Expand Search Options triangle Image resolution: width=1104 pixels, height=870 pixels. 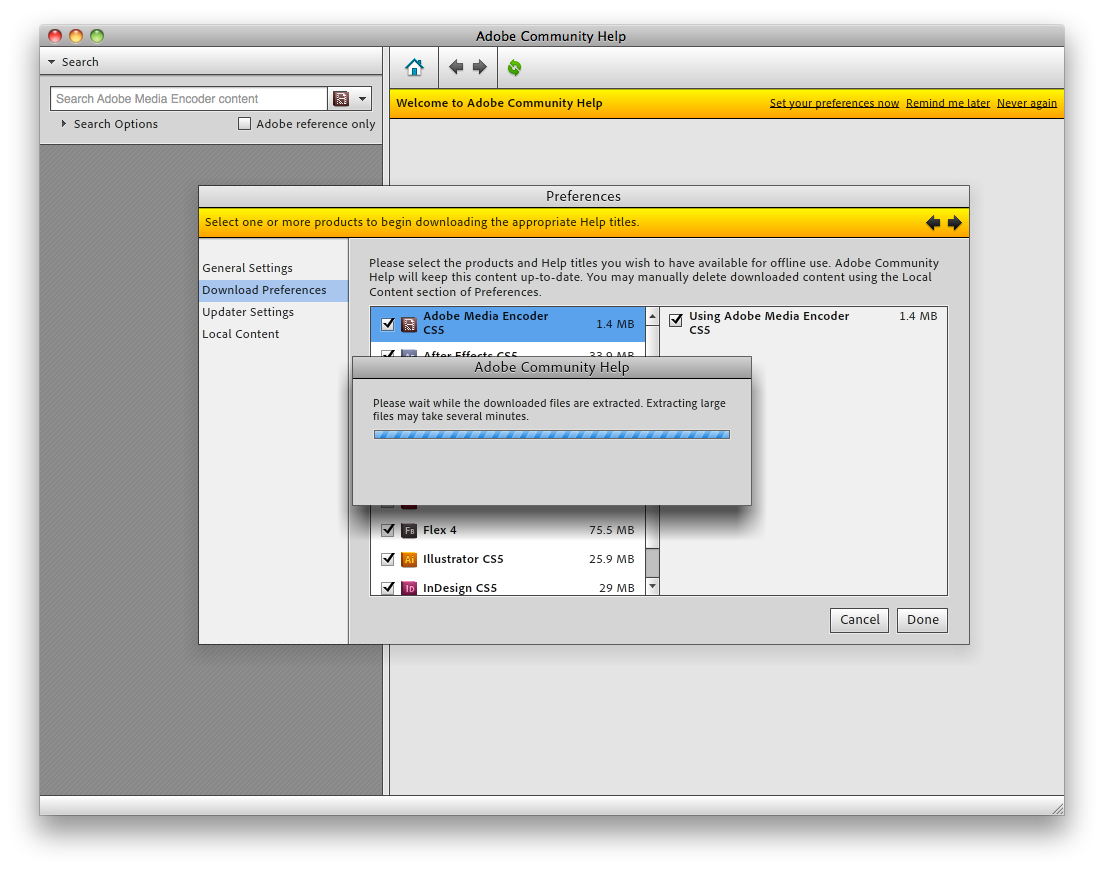(64, 124)
